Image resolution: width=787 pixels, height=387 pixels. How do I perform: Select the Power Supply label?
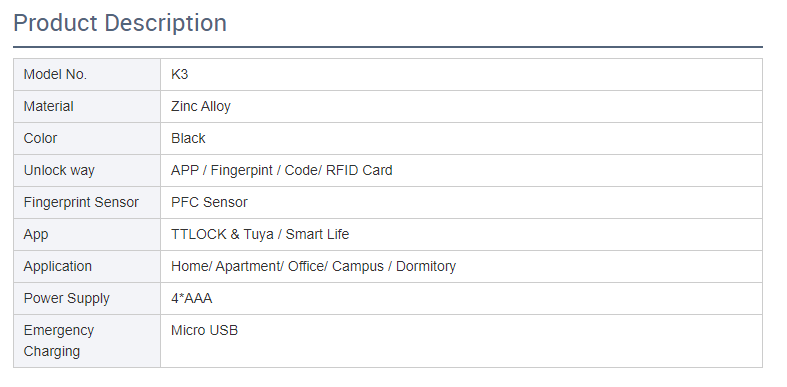[67, 299]
